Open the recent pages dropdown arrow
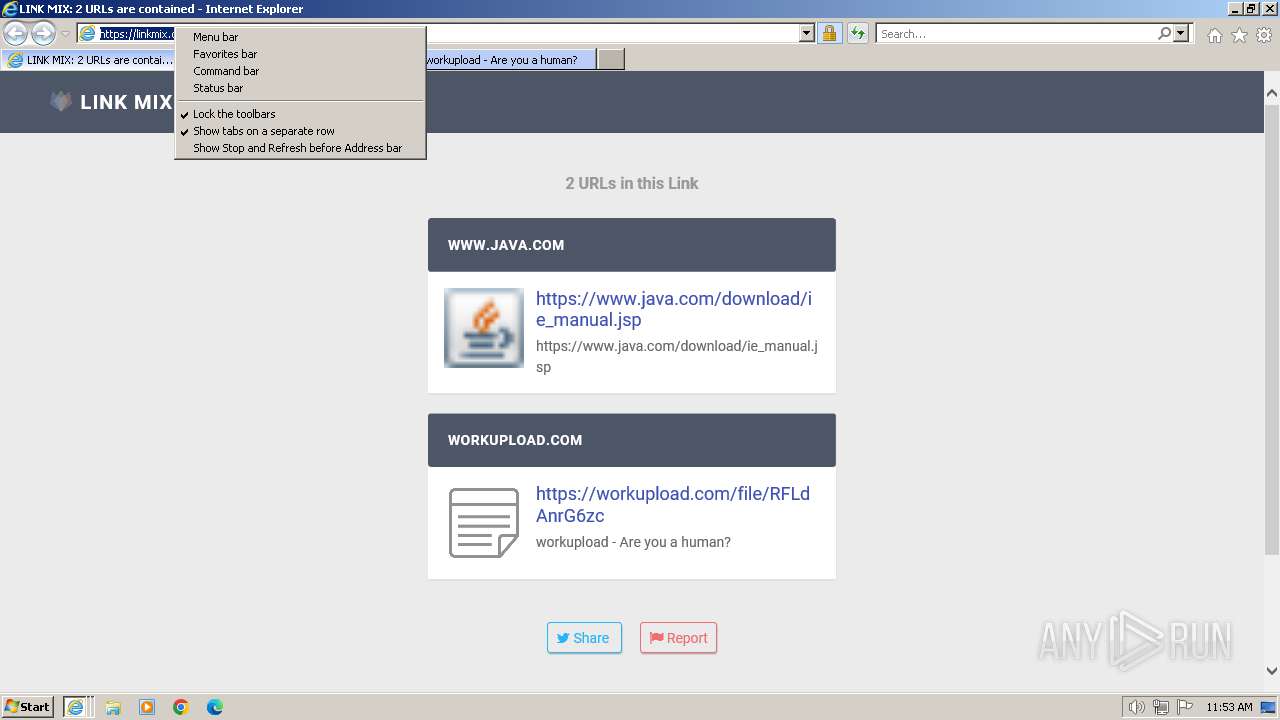 (x=65, y=34)
